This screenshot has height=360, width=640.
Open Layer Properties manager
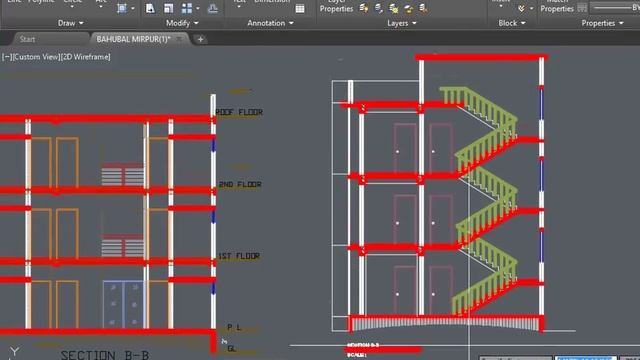click(x=336, y=6)
